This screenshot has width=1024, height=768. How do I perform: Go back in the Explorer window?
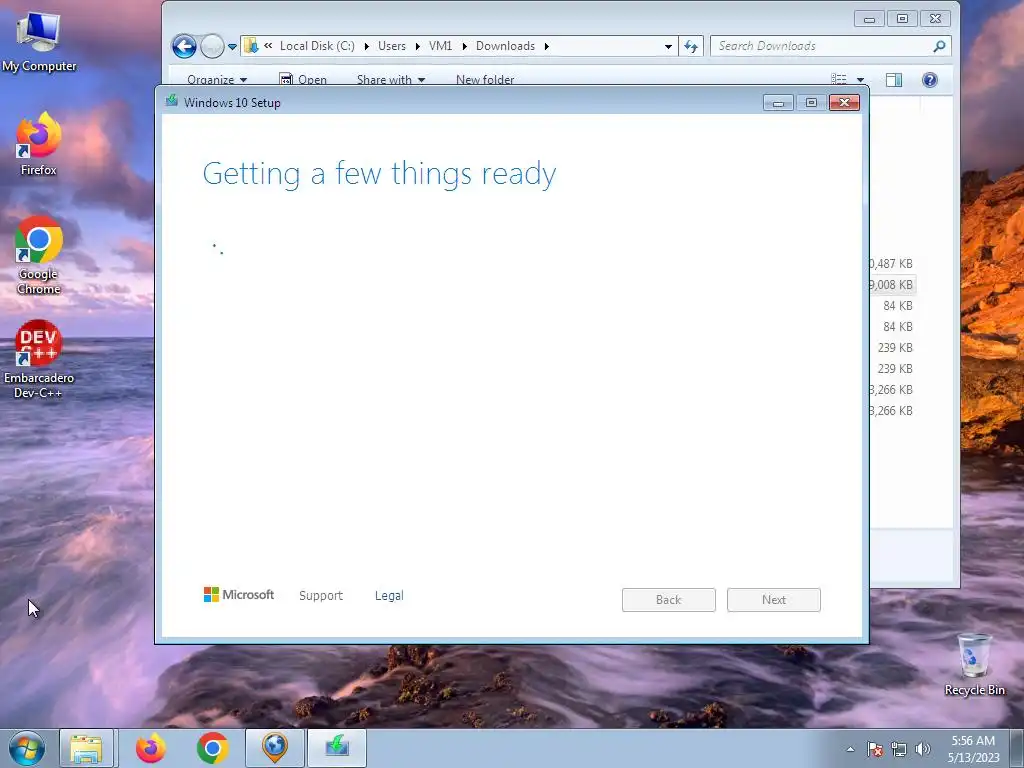click(x=184, y=46)
